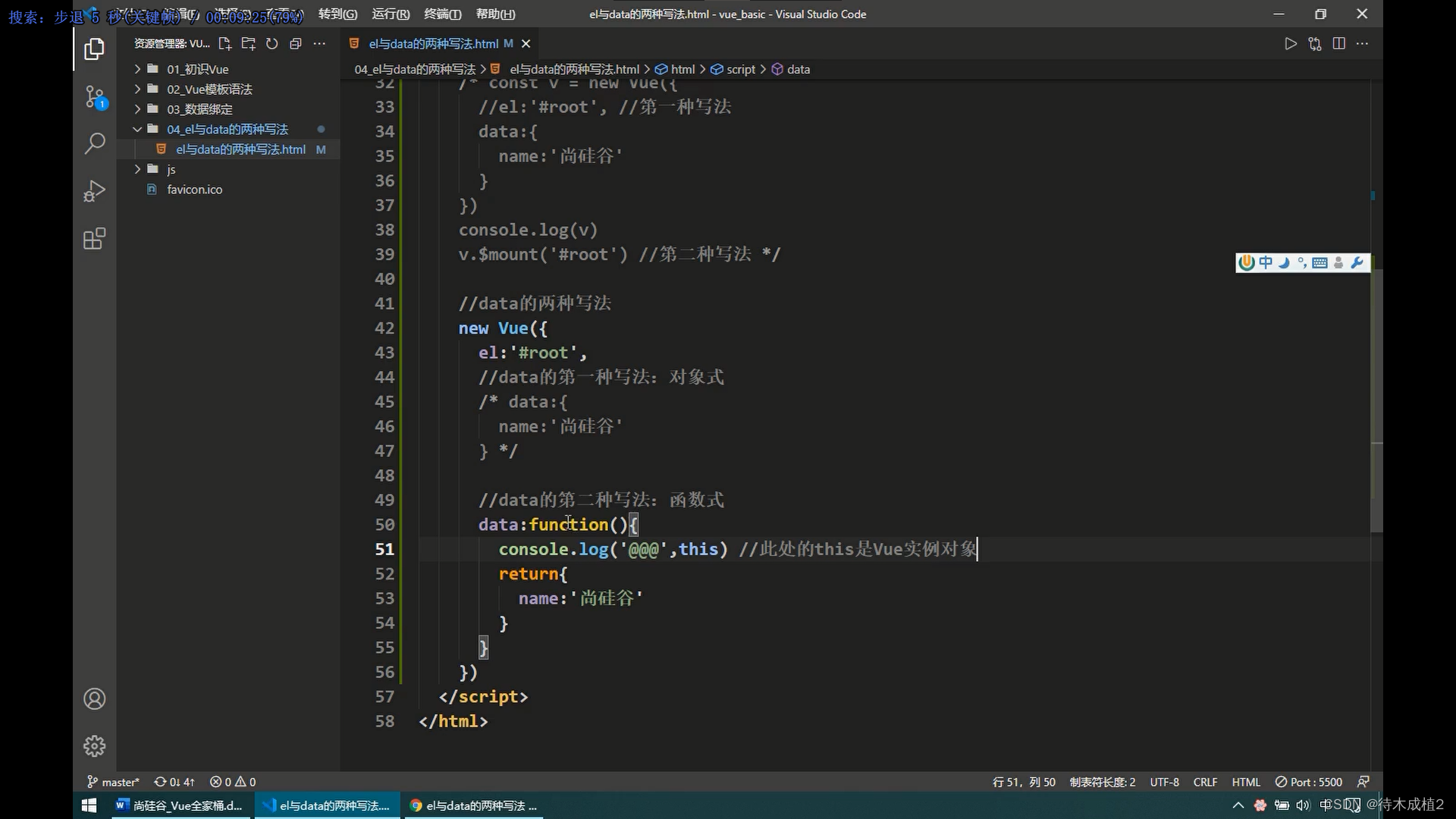Image resolution: width=1456 pixels, height=819 pixels.
Task: Click line number 42
Action: (384, 328)
